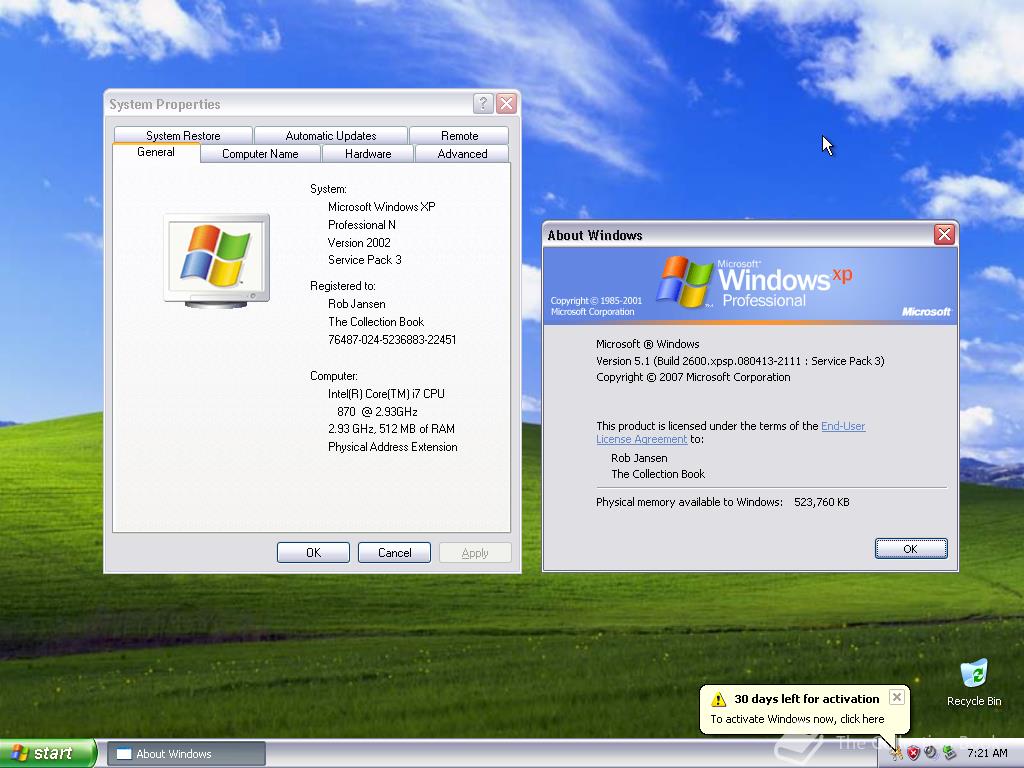Image resolution: width=1024 pixels, height=768 pixels.
Task: Open the Remote tab
Action: tap(459, 136)
